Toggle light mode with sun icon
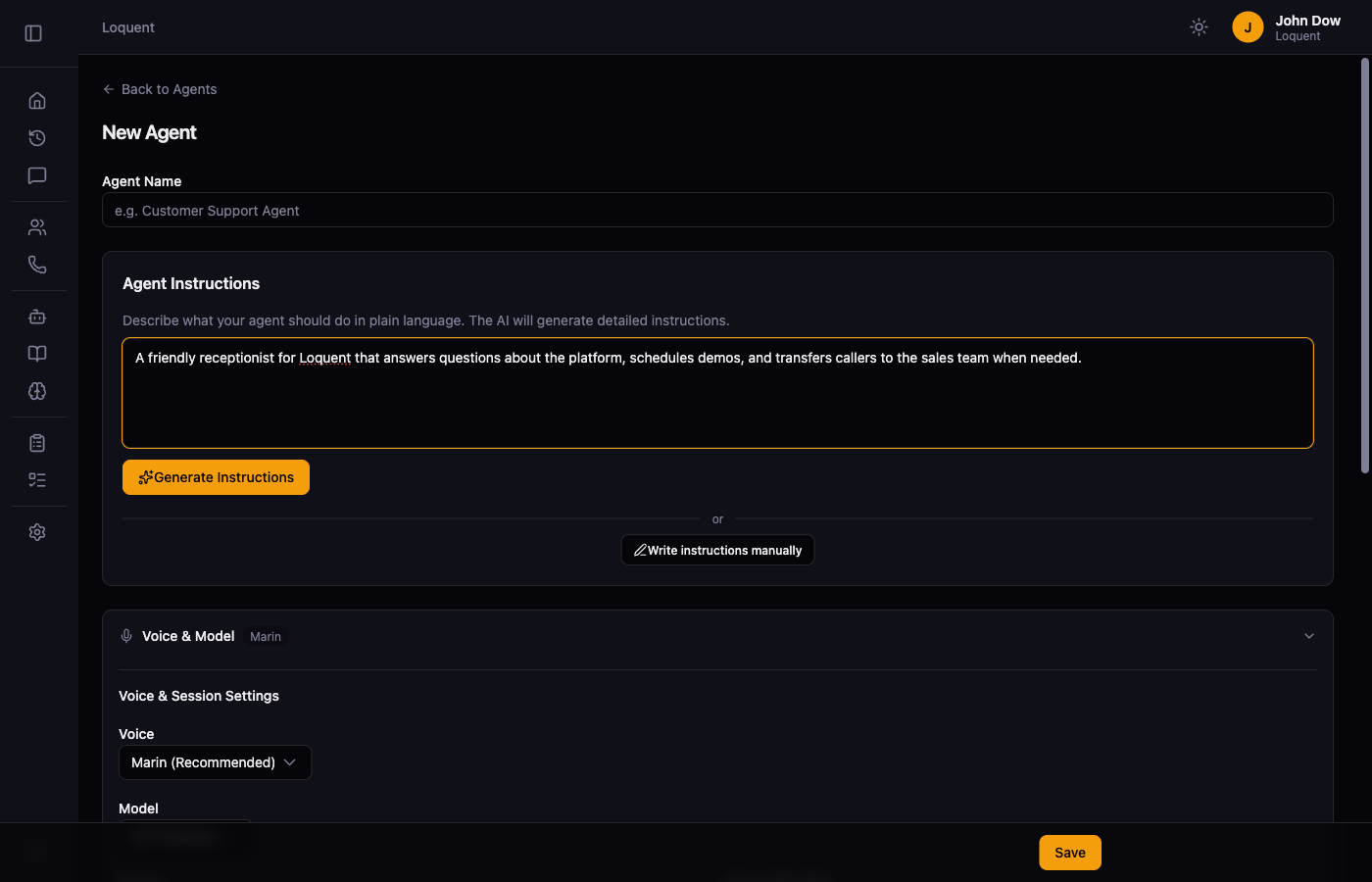The height and width of the screenshot is (882, 1372). (x=1199, y=26)
